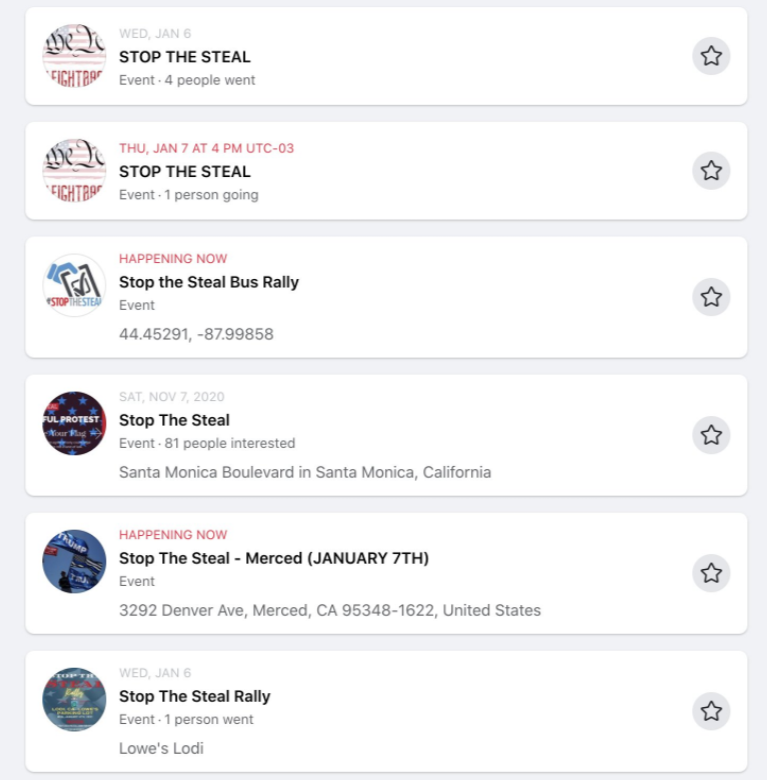Star the Thu Jan 7 STOP THE STEAL event
767x780 pixels.
(711, 171)
